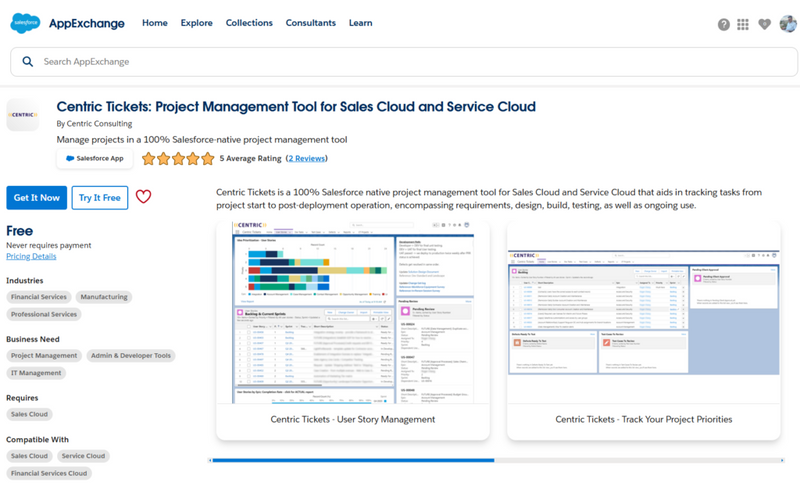Viewport: 800px width, 486px height.
Task: Select the IT Management tag
Action: tap(36, 373)
